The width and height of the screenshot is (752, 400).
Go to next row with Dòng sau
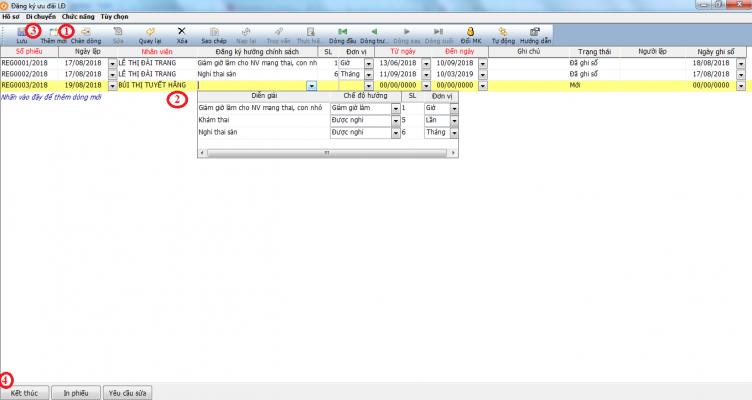[x=407, y=32]
